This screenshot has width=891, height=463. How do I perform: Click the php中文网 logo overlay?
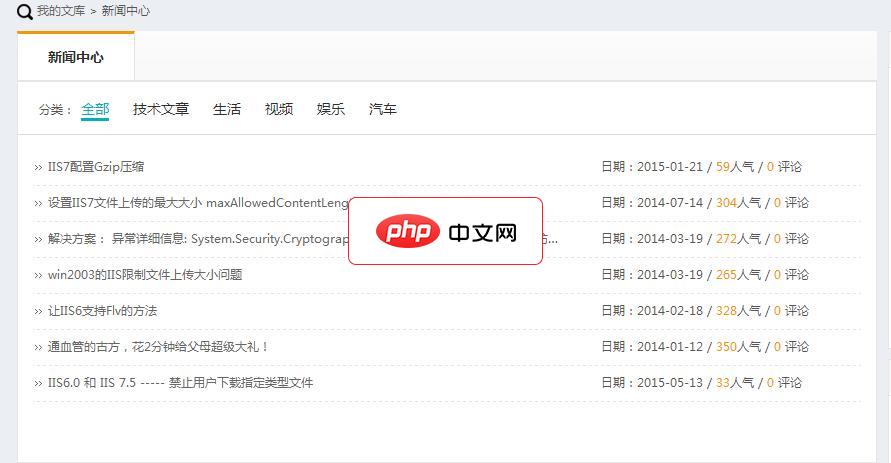[445, 231]
